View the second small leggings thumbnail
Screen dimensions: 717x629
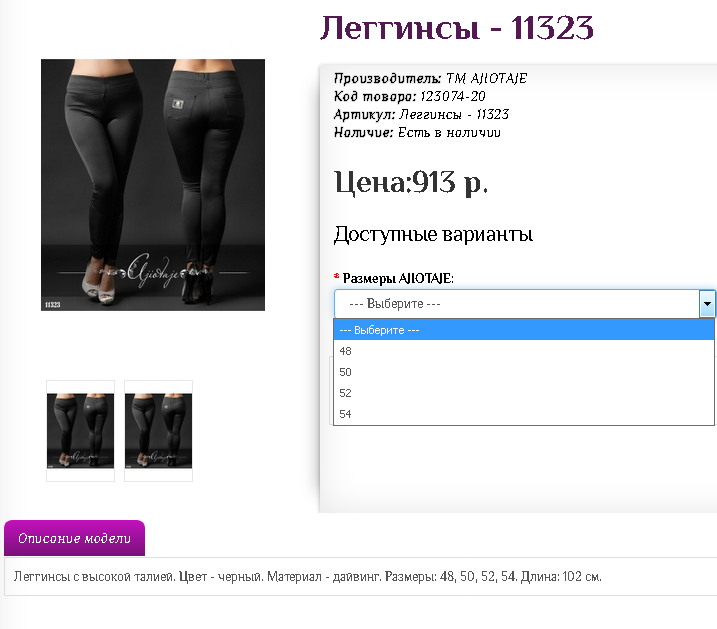158,431
